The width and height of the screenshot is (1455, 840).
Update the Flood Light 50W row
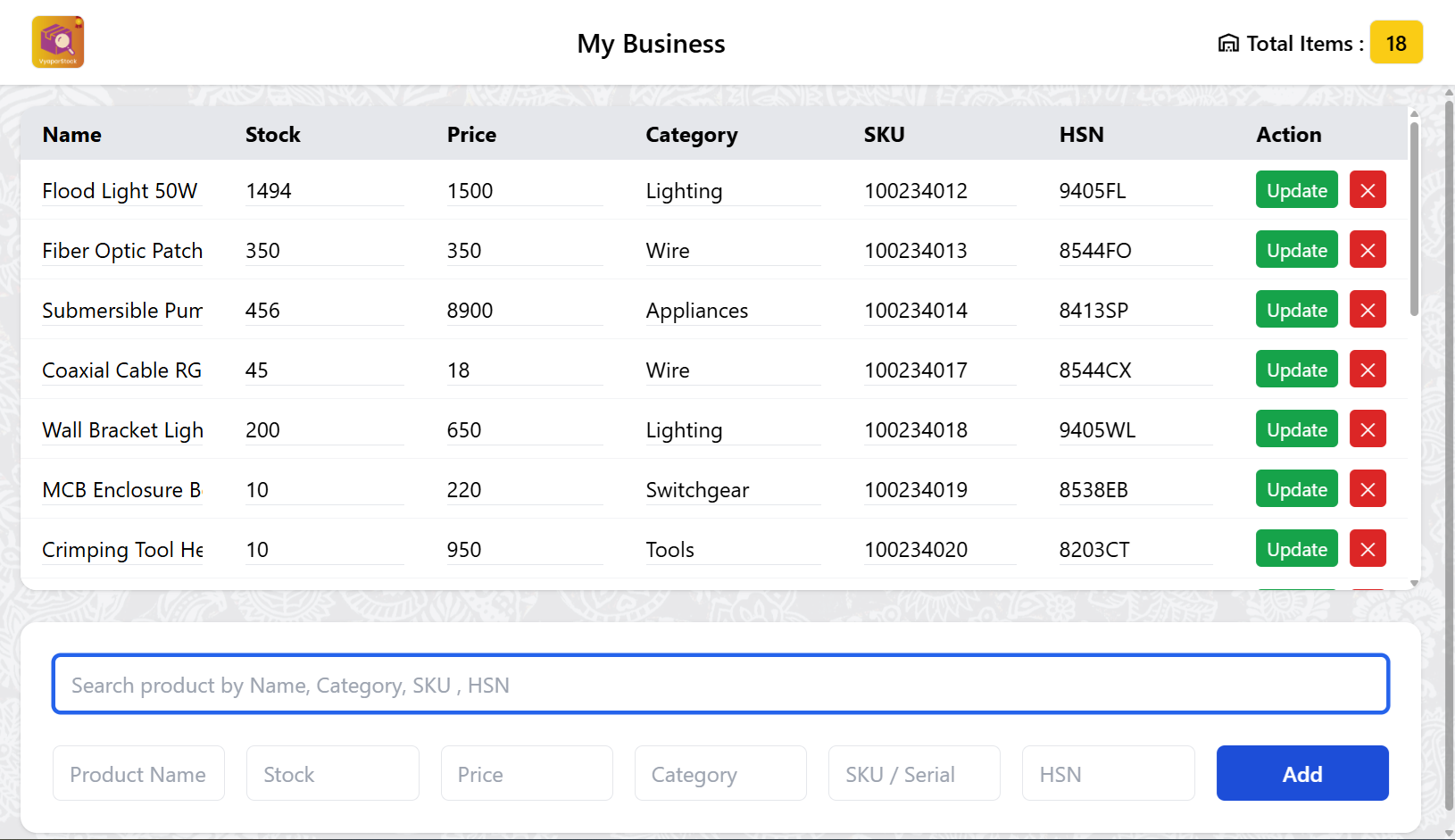[1296, 189]
